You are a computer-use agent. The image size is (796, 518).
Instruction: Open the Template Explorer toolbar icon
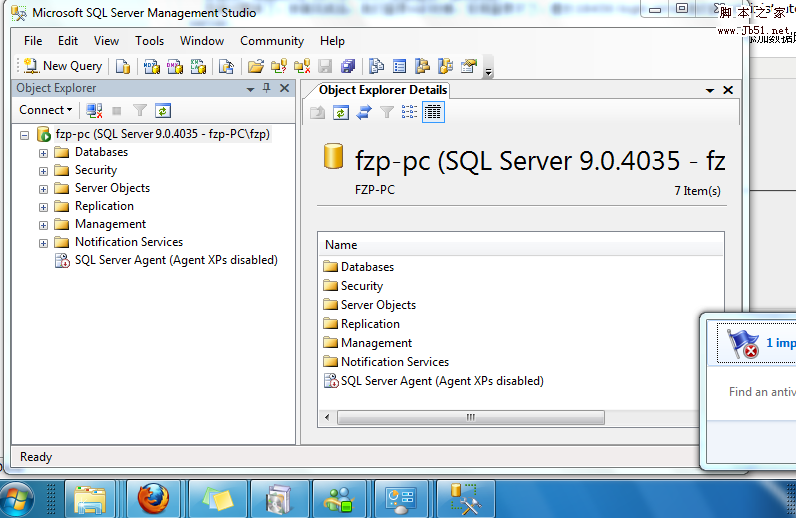[446, 66]
